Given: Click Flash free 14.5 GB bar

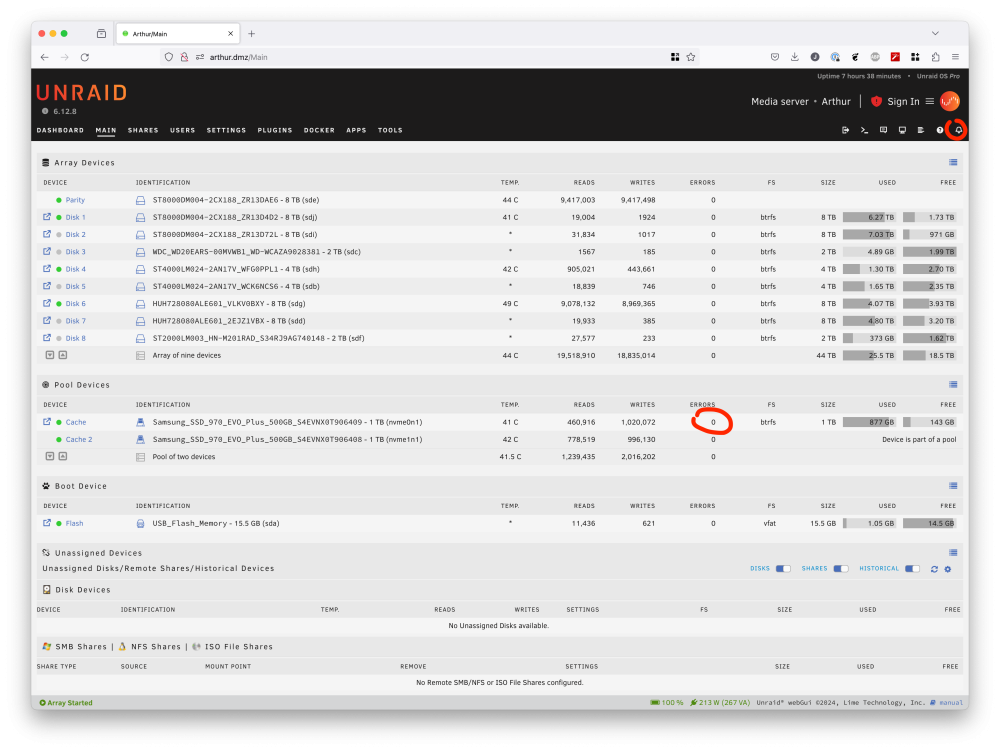Looking at the screenshot, I should pyautogui.click(x=929, y=523).
